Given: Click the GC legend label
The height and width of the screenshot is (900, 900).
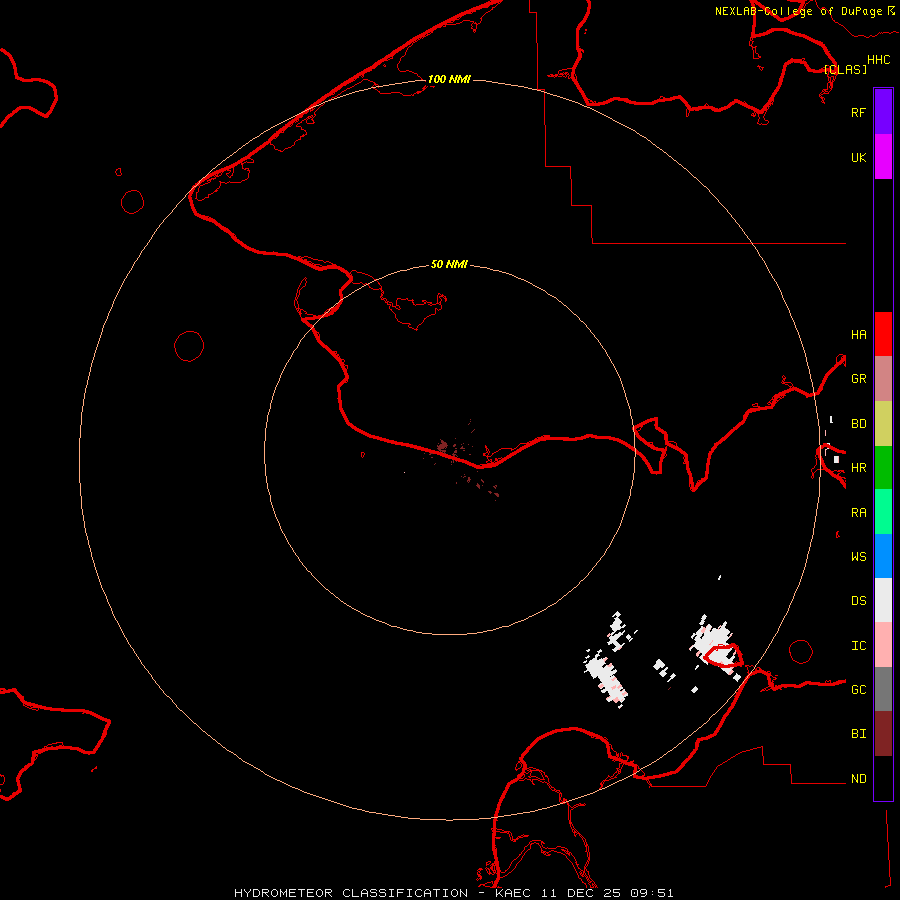Looking at the screenshot, I should (858, 690).
